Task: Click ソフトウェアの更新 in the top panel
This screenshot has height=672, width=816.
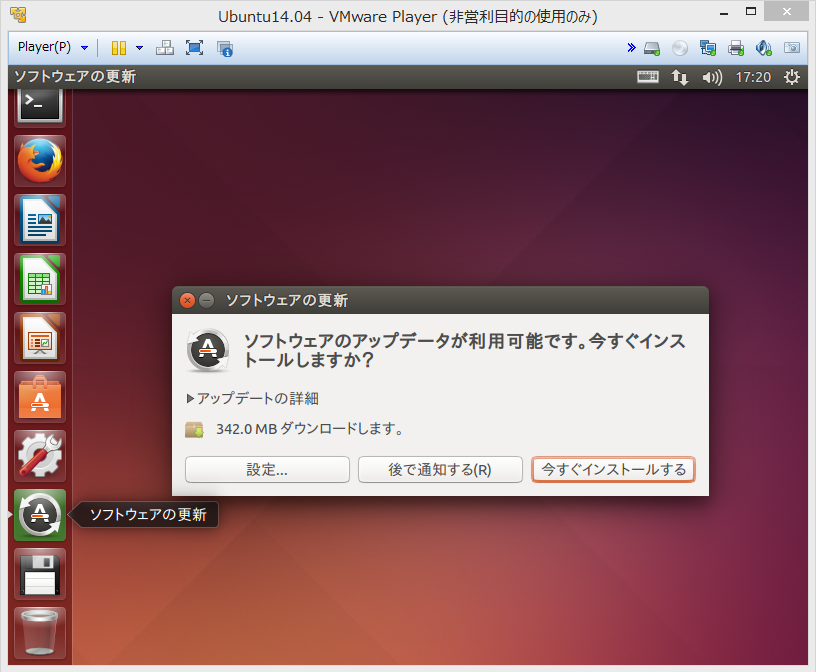Action: [x=75, y=77]
